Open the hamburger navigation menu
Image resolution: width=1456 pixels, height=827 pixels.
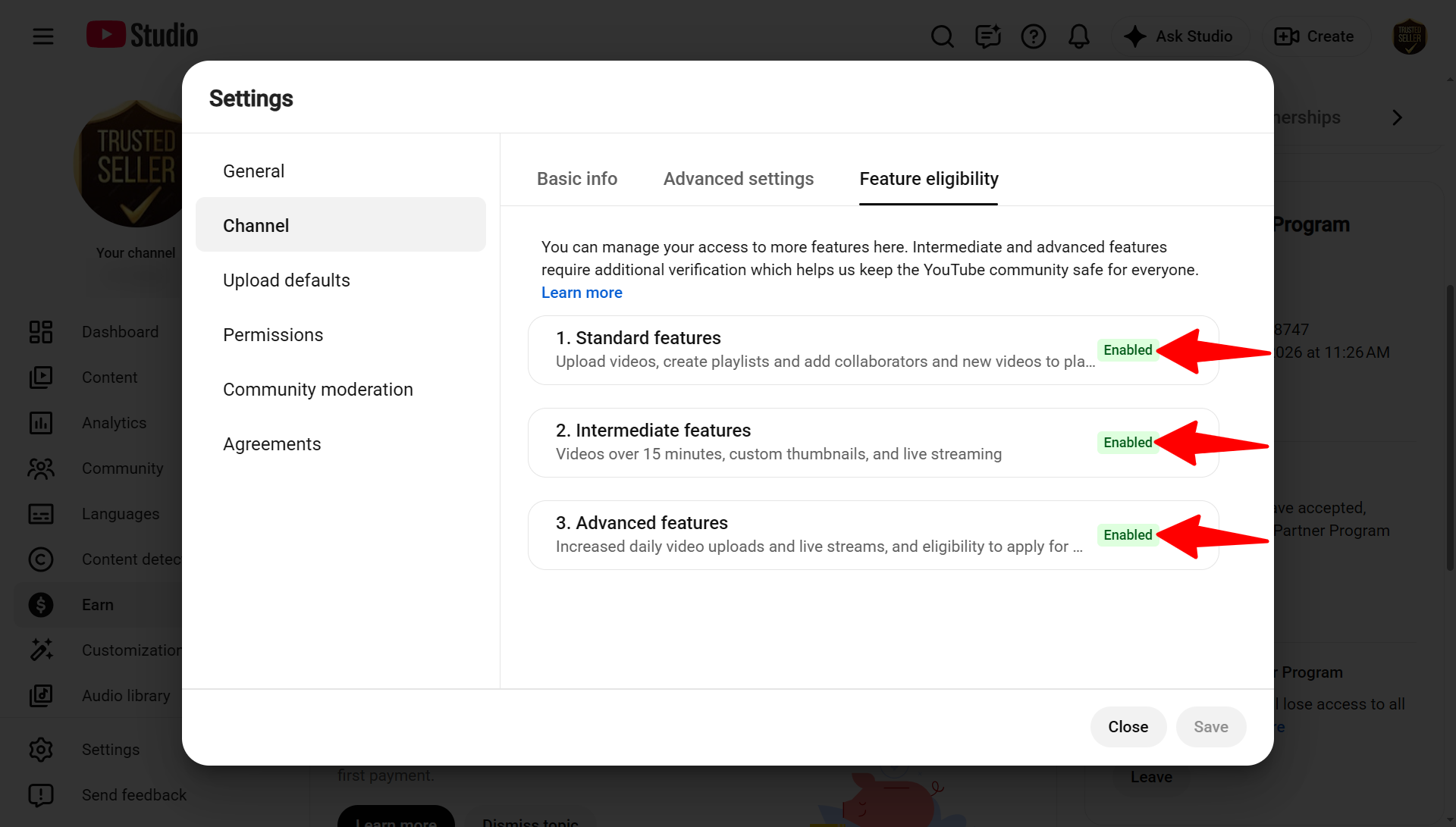(43, 36)
